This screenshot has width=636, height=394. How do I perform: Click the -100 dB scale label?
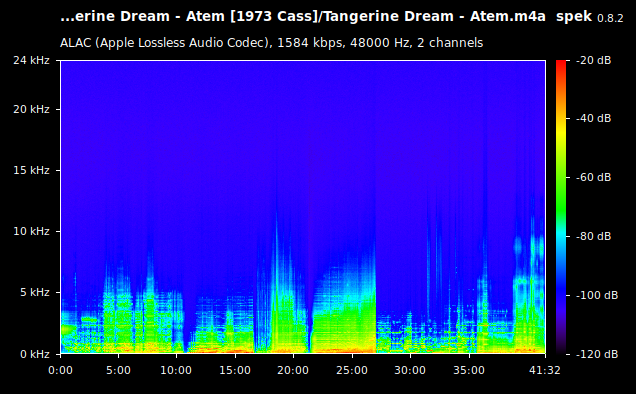597,295
